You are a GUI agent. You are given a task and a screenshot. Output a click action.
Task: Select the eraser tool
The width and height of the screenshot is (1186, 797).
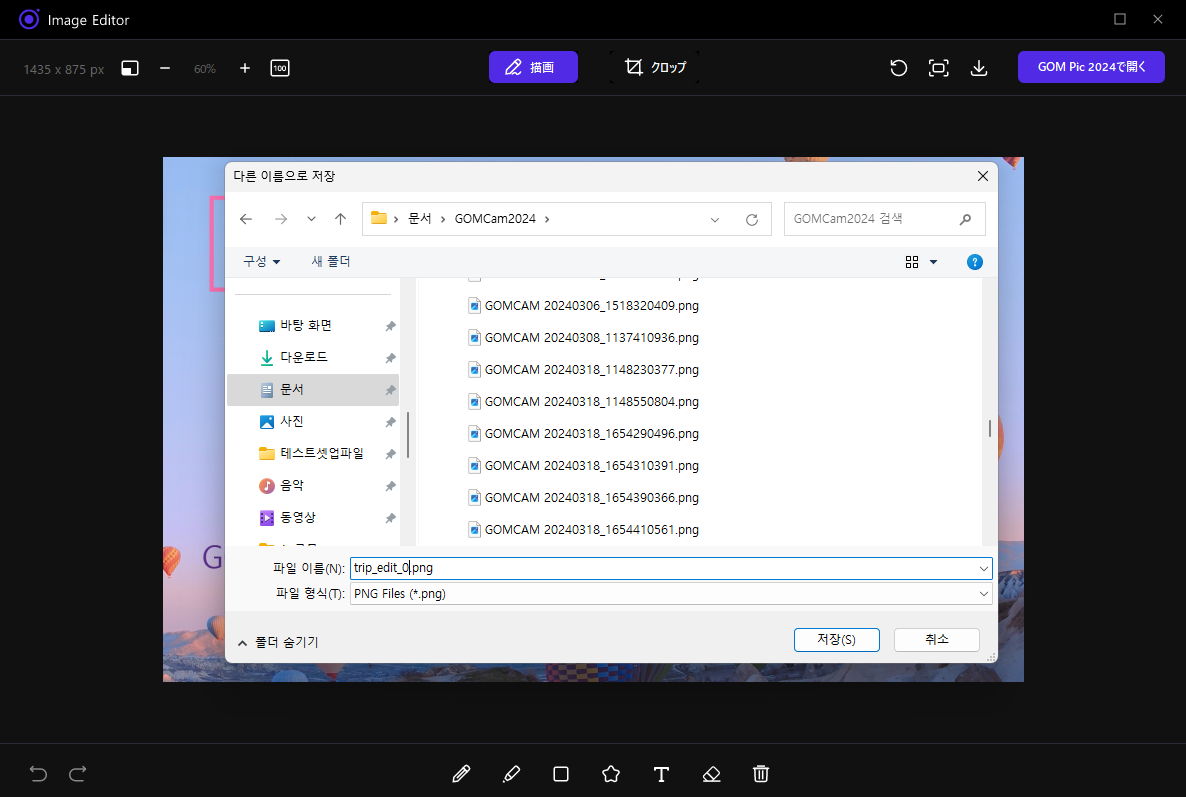pos(711,774)
